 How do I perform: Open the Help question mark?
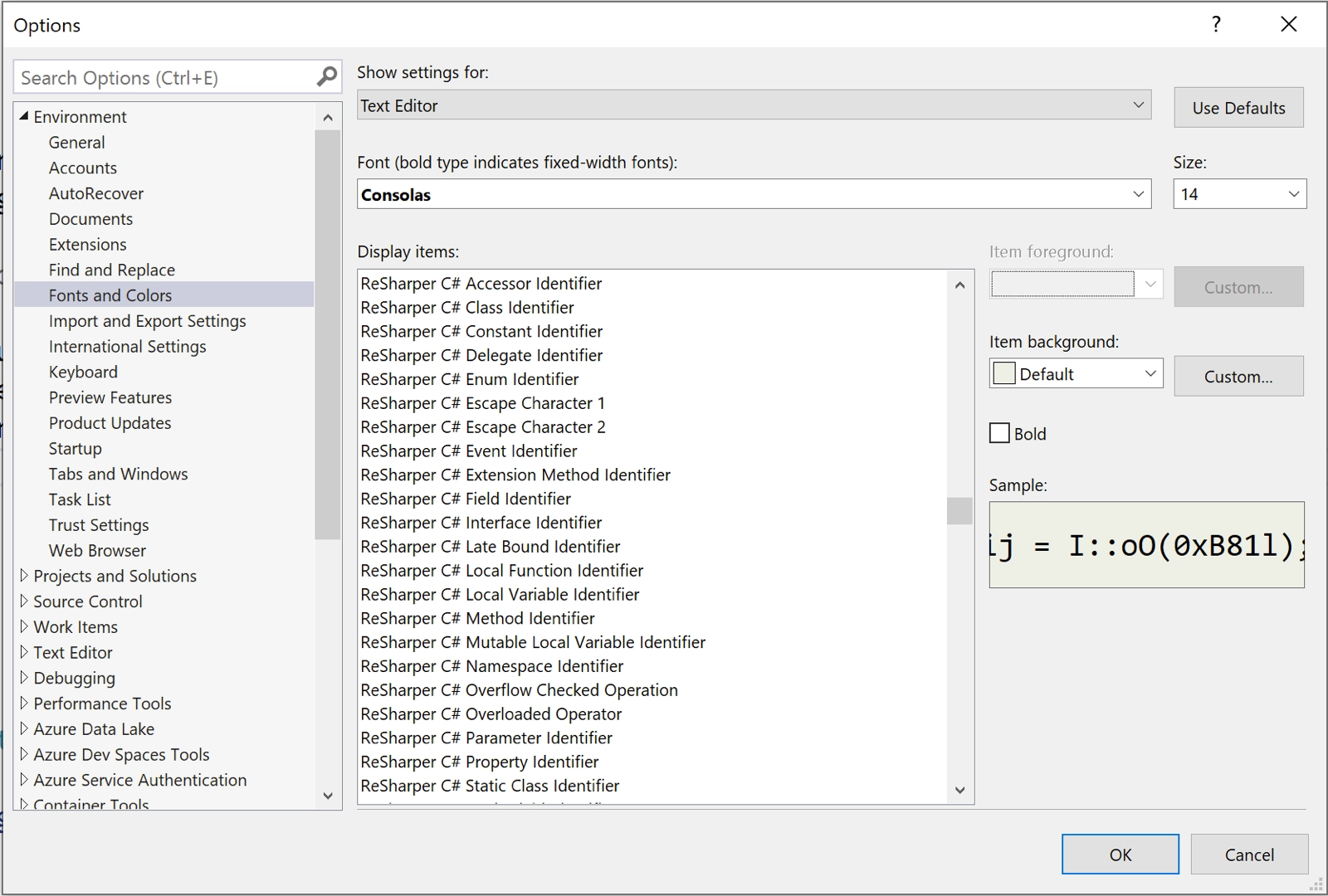tap(1216, 24)
